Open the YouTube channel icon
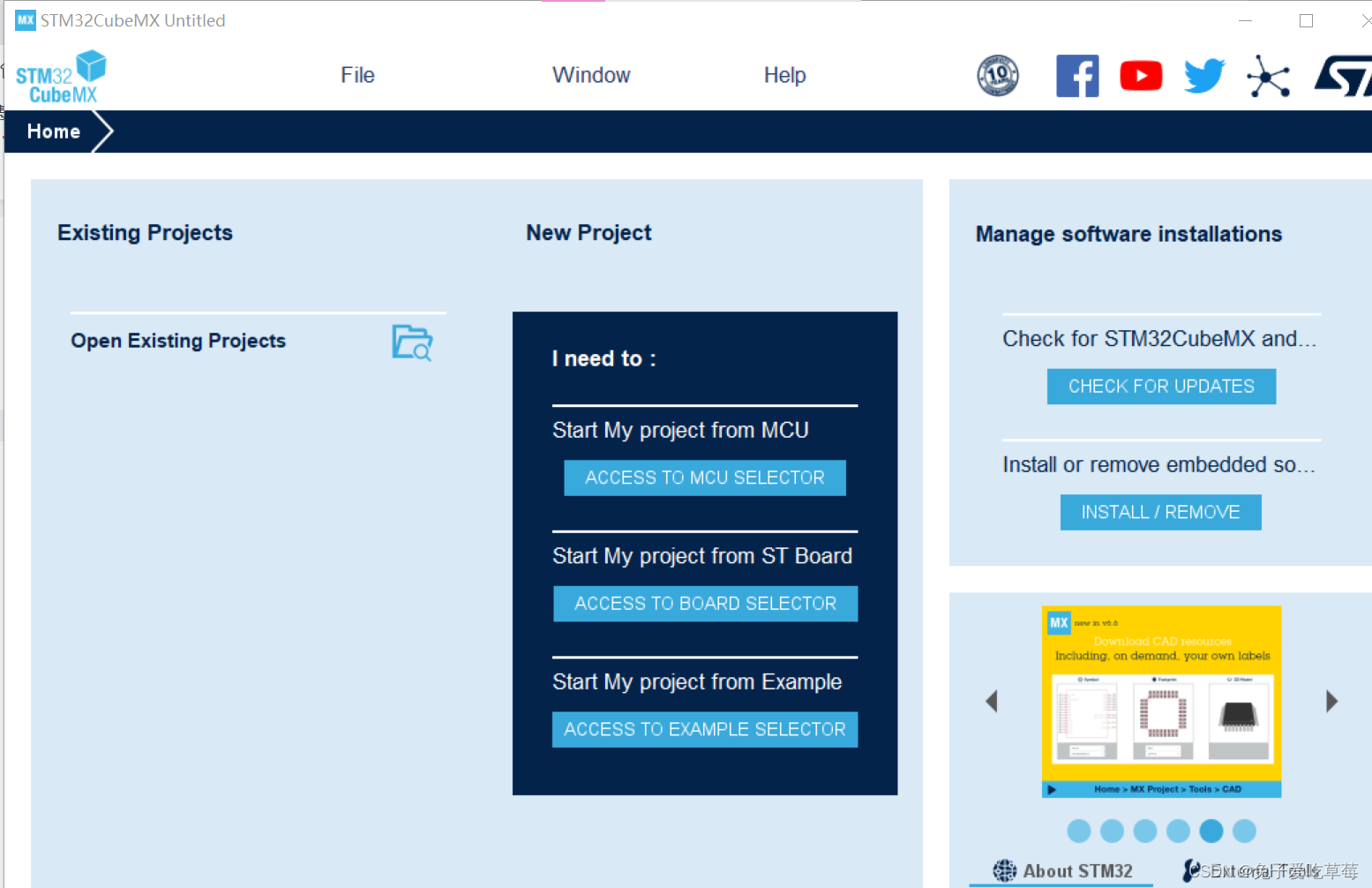The image size is (1372, 888). pyautogui.click(x=1141, y=76)
